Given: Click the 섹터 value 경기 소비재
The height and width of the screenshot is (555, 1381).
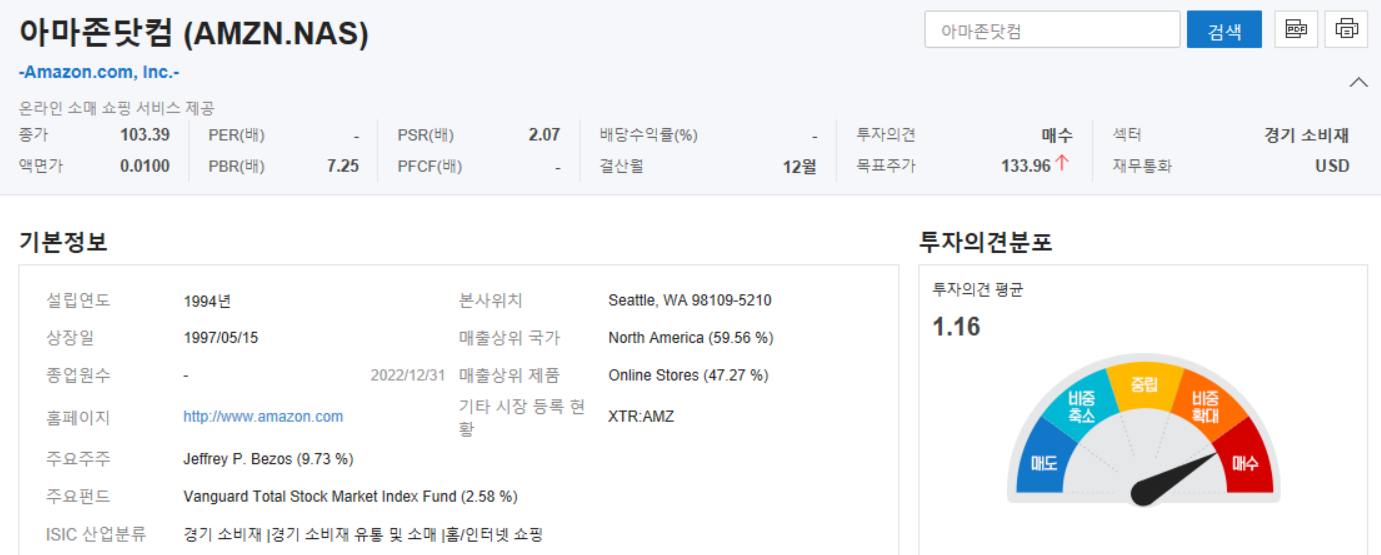Looking at the screenshot, I should pyautogui.click(x=1307, y=135).
